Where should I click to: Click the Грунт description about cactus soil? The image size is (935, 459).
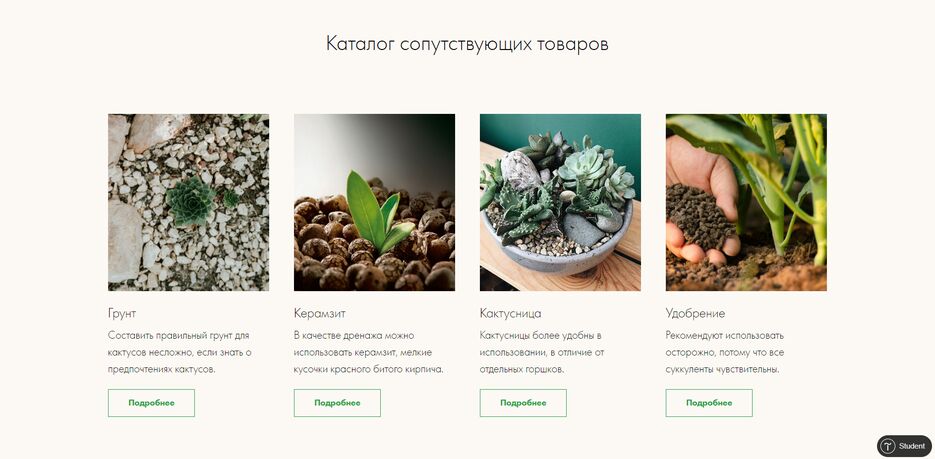[179, 352]
